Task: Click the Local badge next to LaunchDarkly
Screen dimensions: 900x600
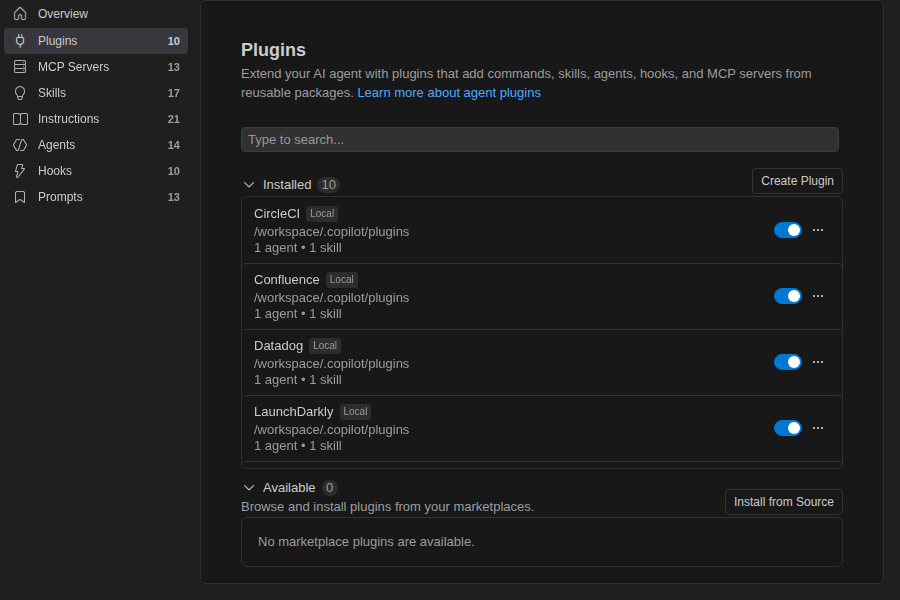Action: (x=355, y=412)
